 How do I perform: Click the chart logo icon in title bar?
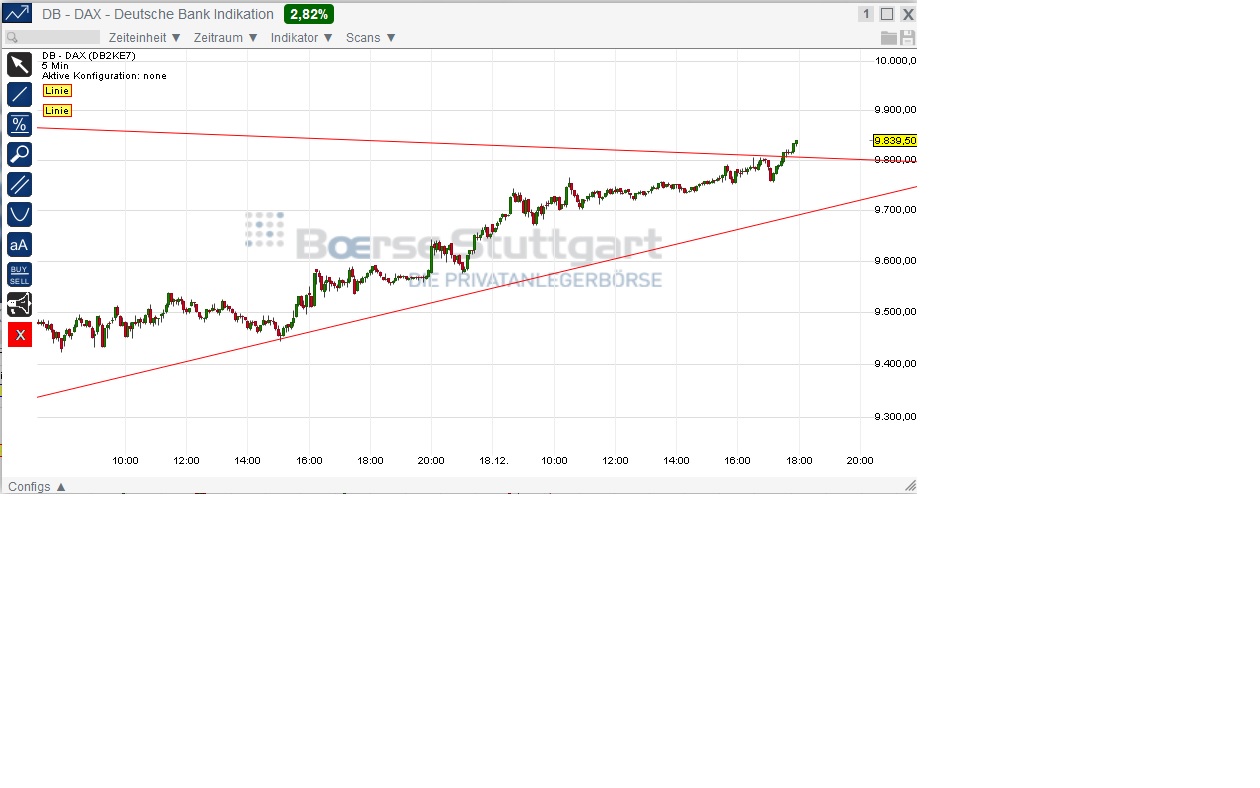18,14
